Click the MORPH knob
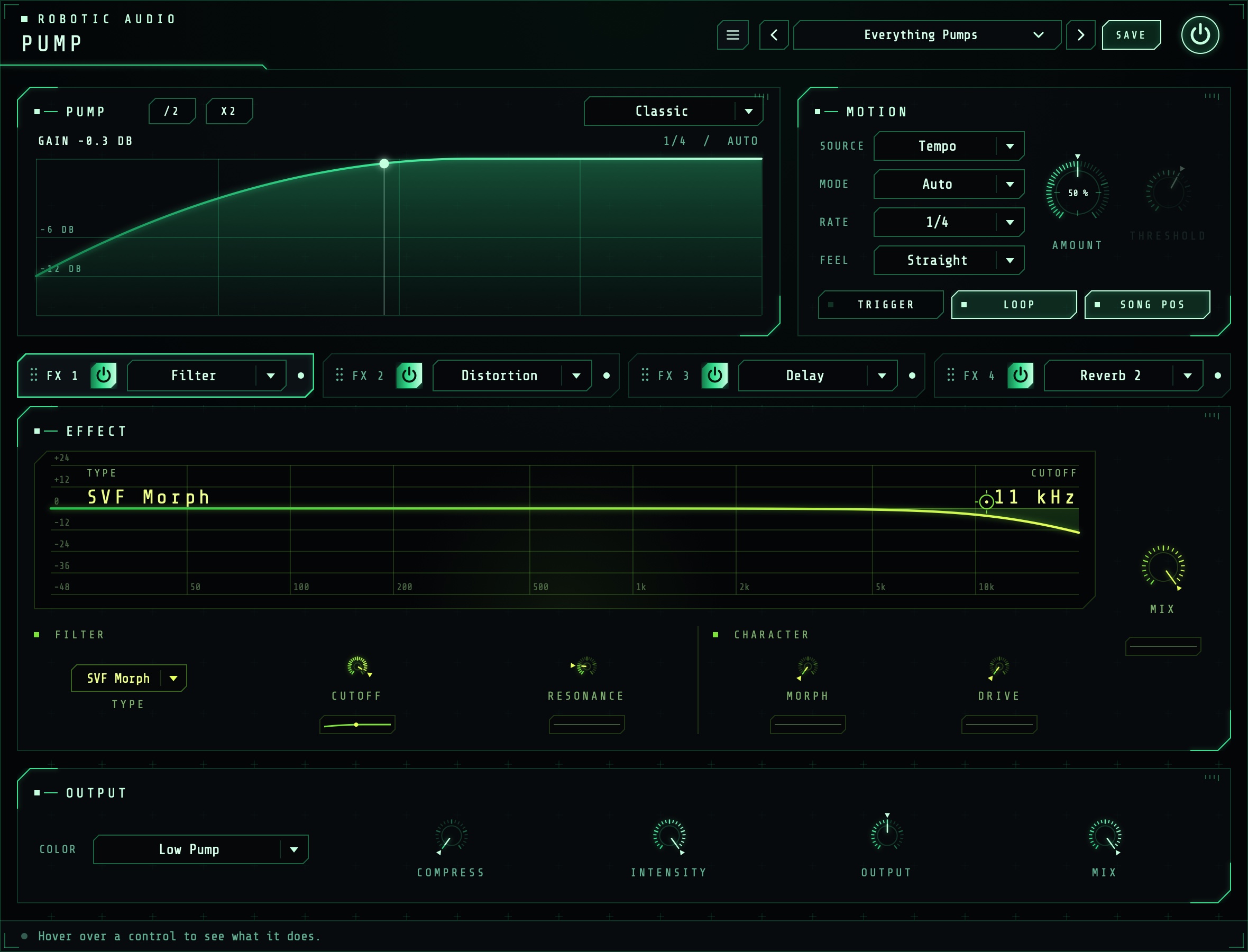 (x=807, y=667)
